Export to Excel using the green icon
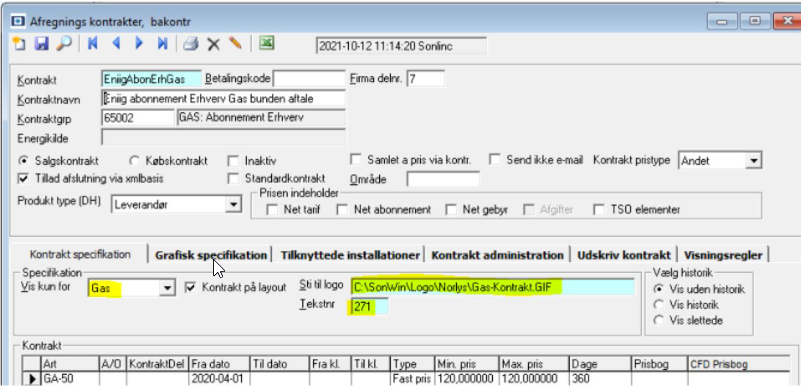Screen dimensions: 801x392 [266, 43]
